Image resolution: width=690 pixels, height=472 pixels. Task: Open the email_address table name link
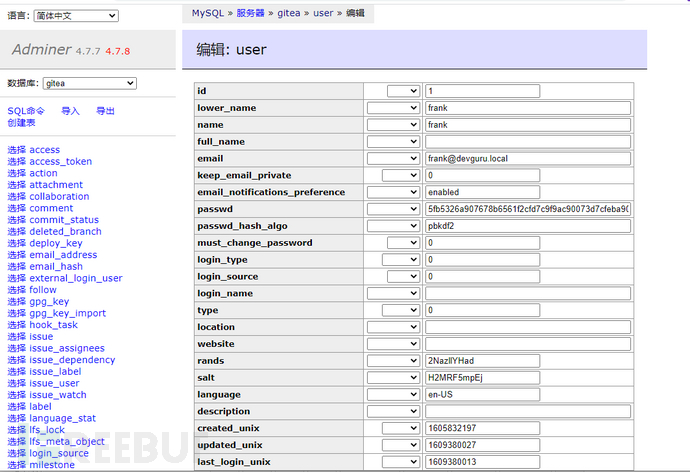63,255
